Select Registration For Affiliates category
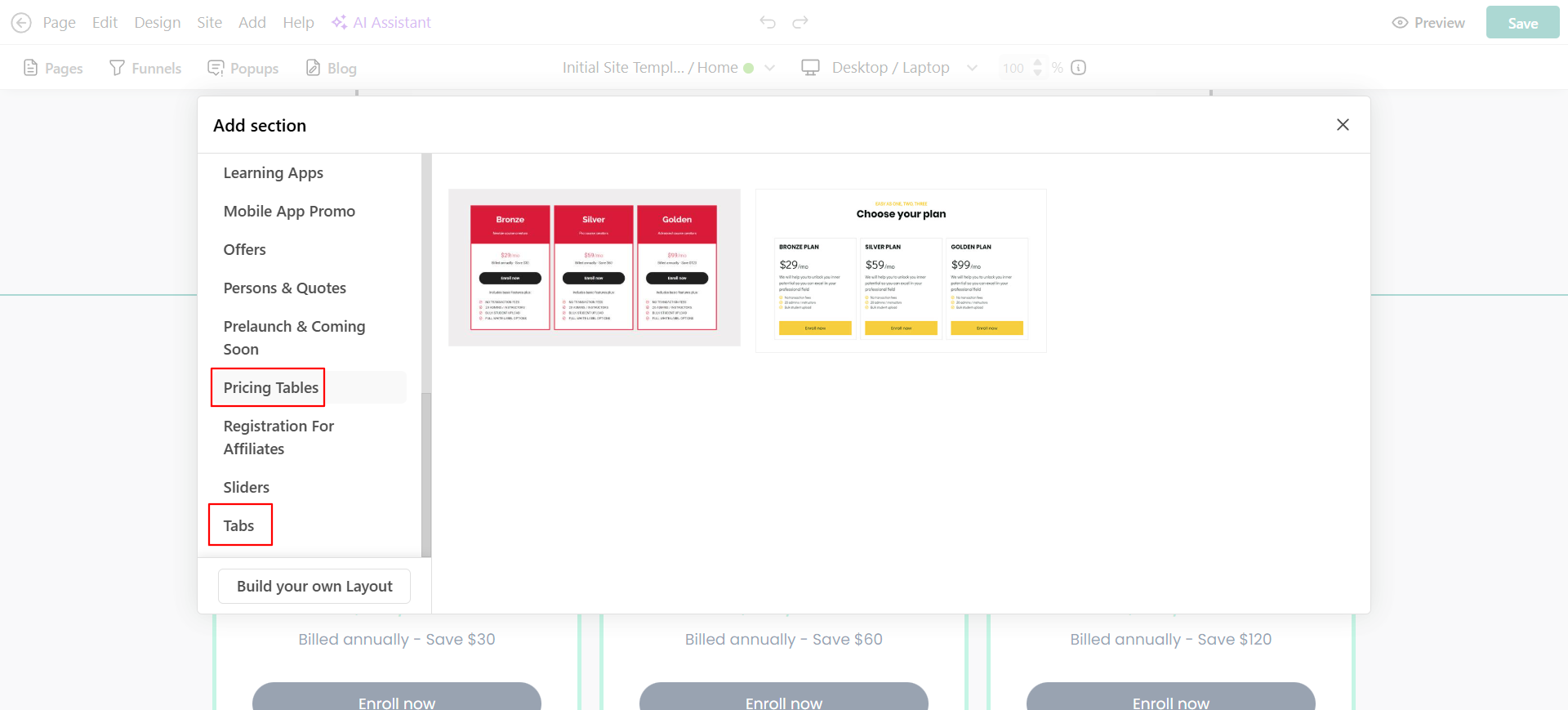Screen dimensions: 1568x710 point(278,438)
